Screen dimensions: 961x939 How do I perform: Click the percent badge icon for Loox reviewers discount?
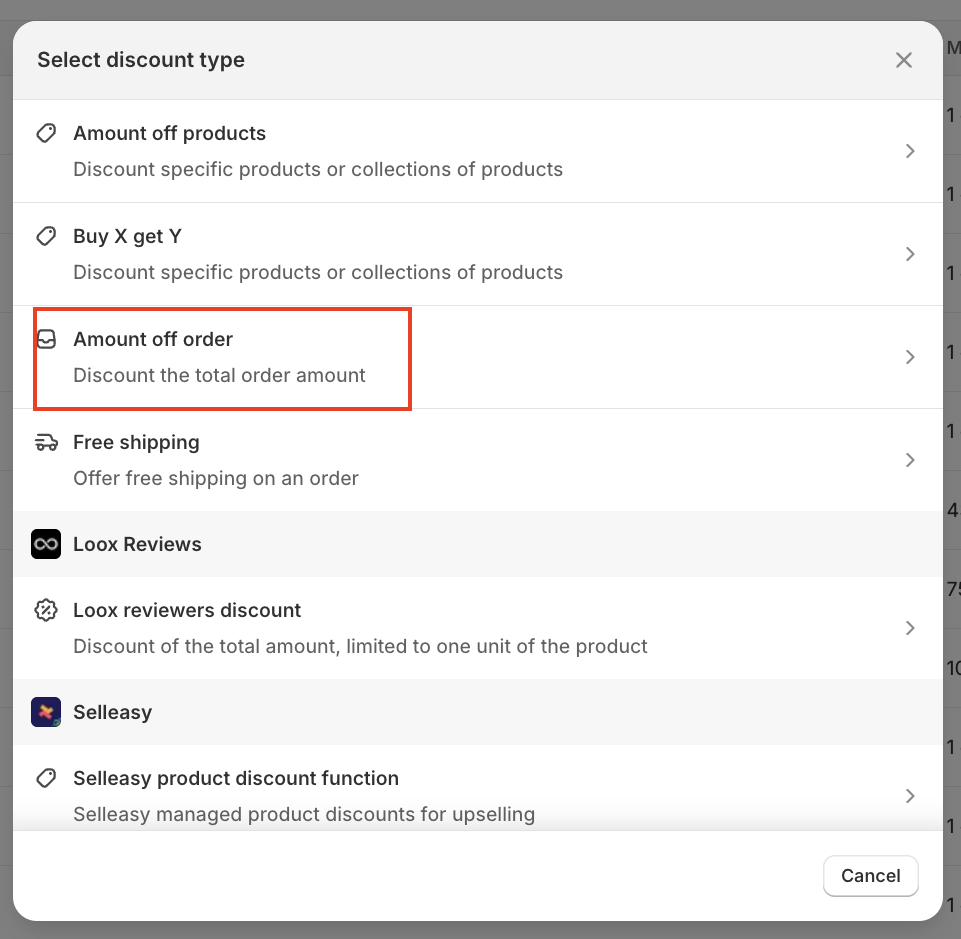46,610
